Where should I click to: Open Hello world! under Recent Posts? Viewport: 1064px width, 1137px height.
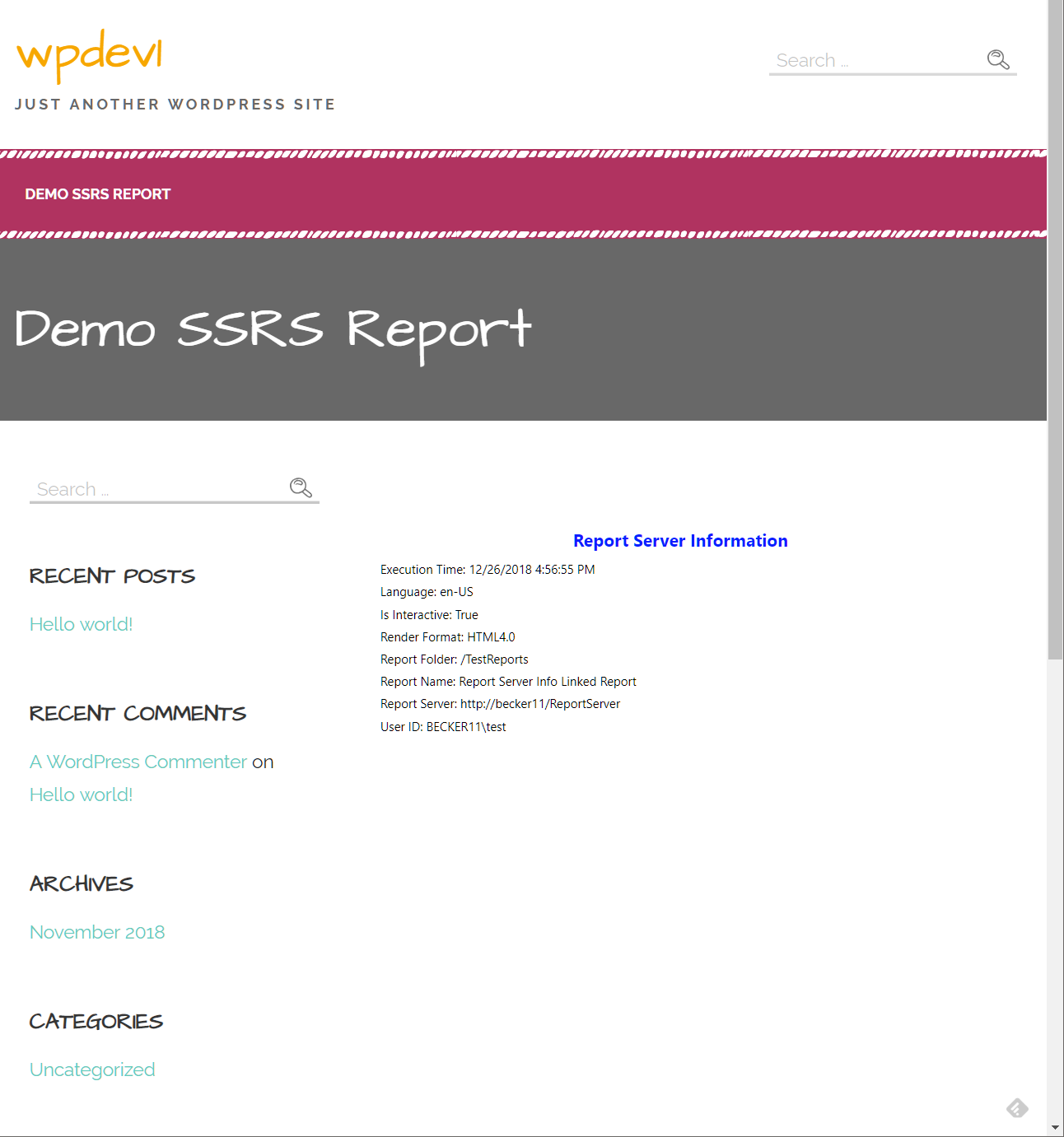pos(81,624)
